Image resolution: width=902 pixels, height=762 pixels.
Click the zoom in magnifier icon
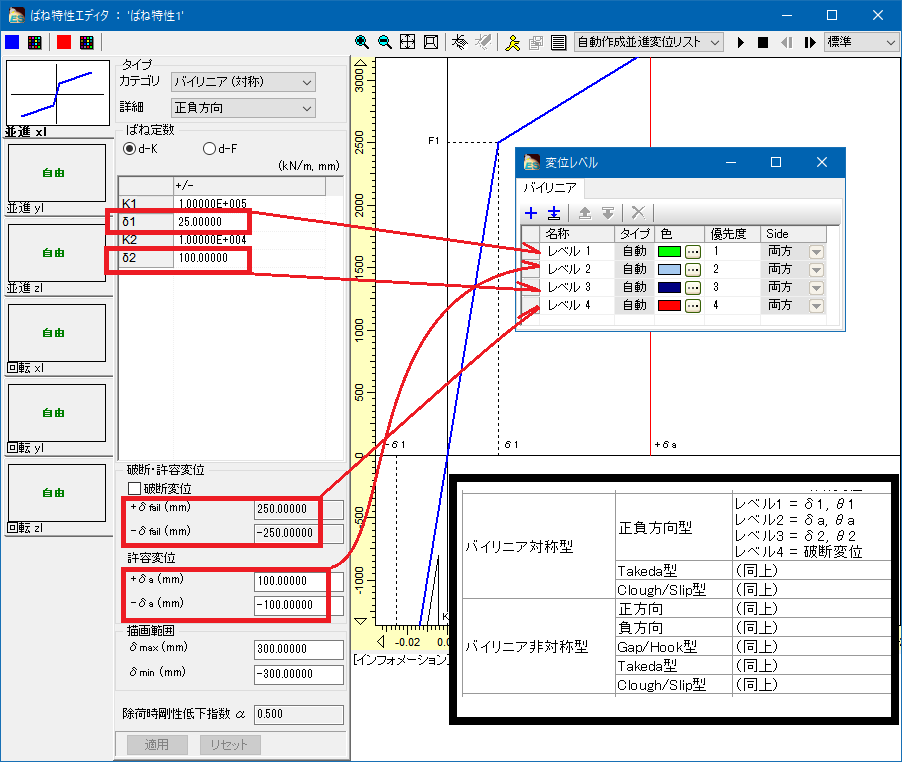click(361, 42)
